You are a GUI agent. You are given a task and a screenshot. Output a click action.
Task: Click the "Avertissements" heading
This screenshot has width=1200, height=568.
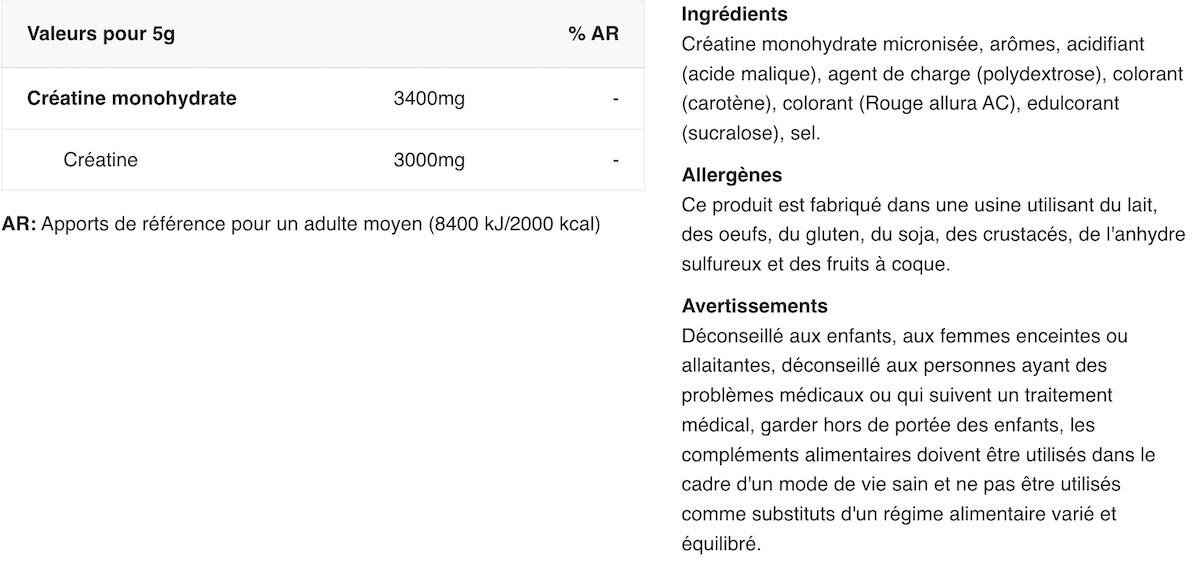754,306
